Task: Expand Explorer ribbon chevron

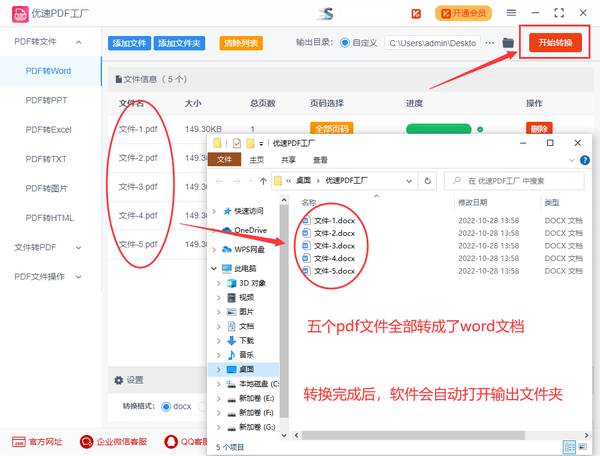Action: click(572, 160)
